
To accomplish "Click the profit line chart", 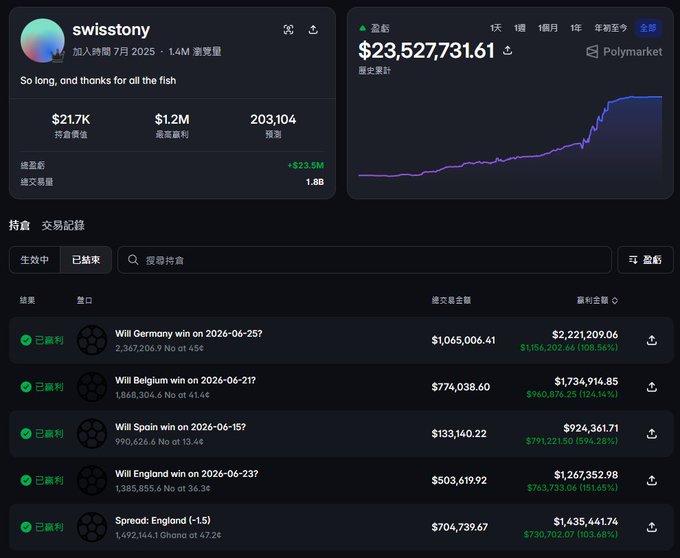I will (510, 137).
